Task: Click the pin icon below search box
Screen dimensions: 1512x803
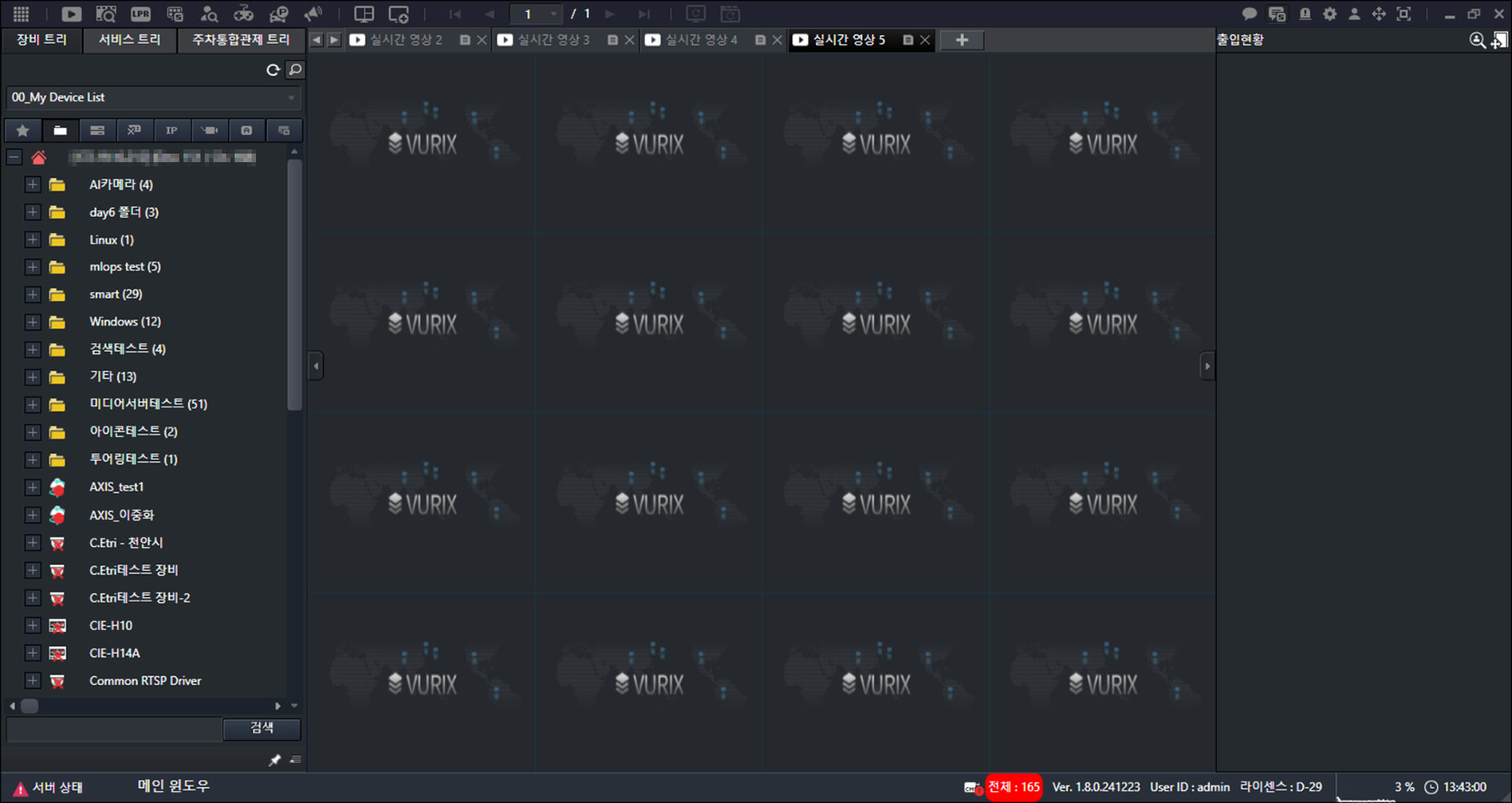Action: pos(275,759)
